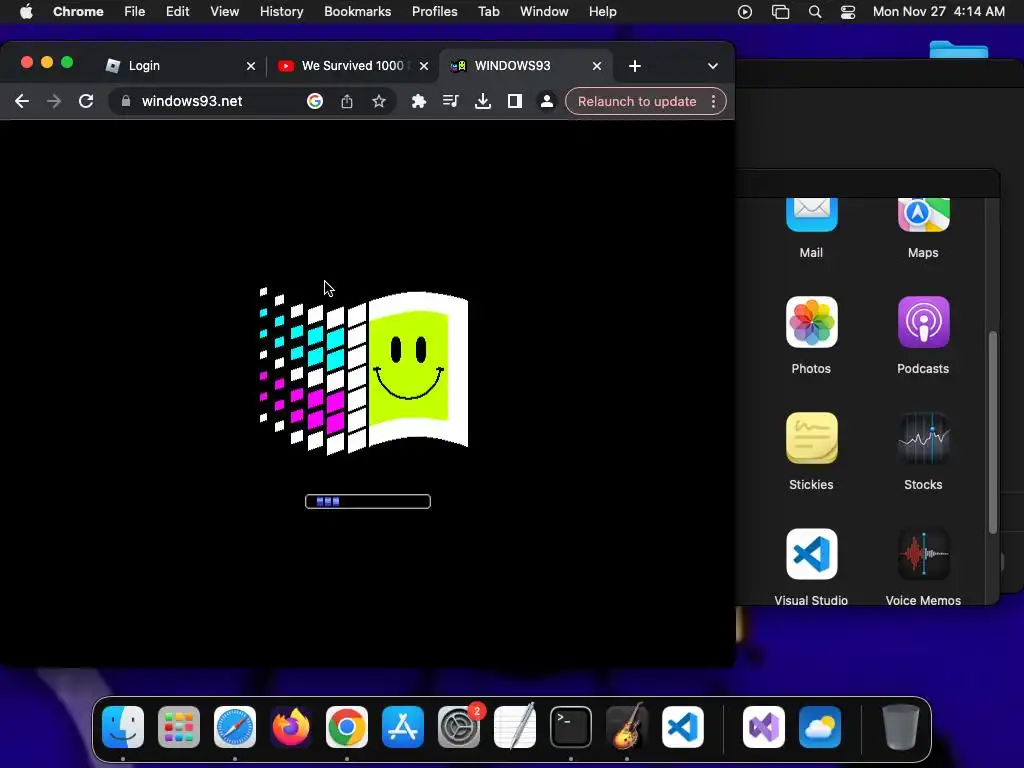The image size is (1024, 768).
Task: Click the date and time clock
Action: pyautogui.click(x=938, y=11)
